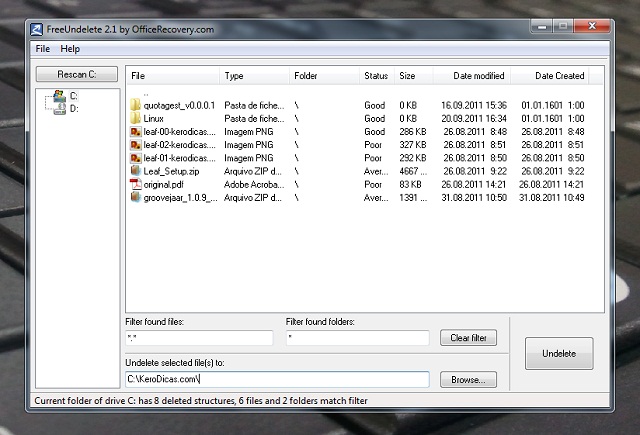Click the status bar deleted structures message
Viewport: 640px width, 435px height.
(201, 401)
